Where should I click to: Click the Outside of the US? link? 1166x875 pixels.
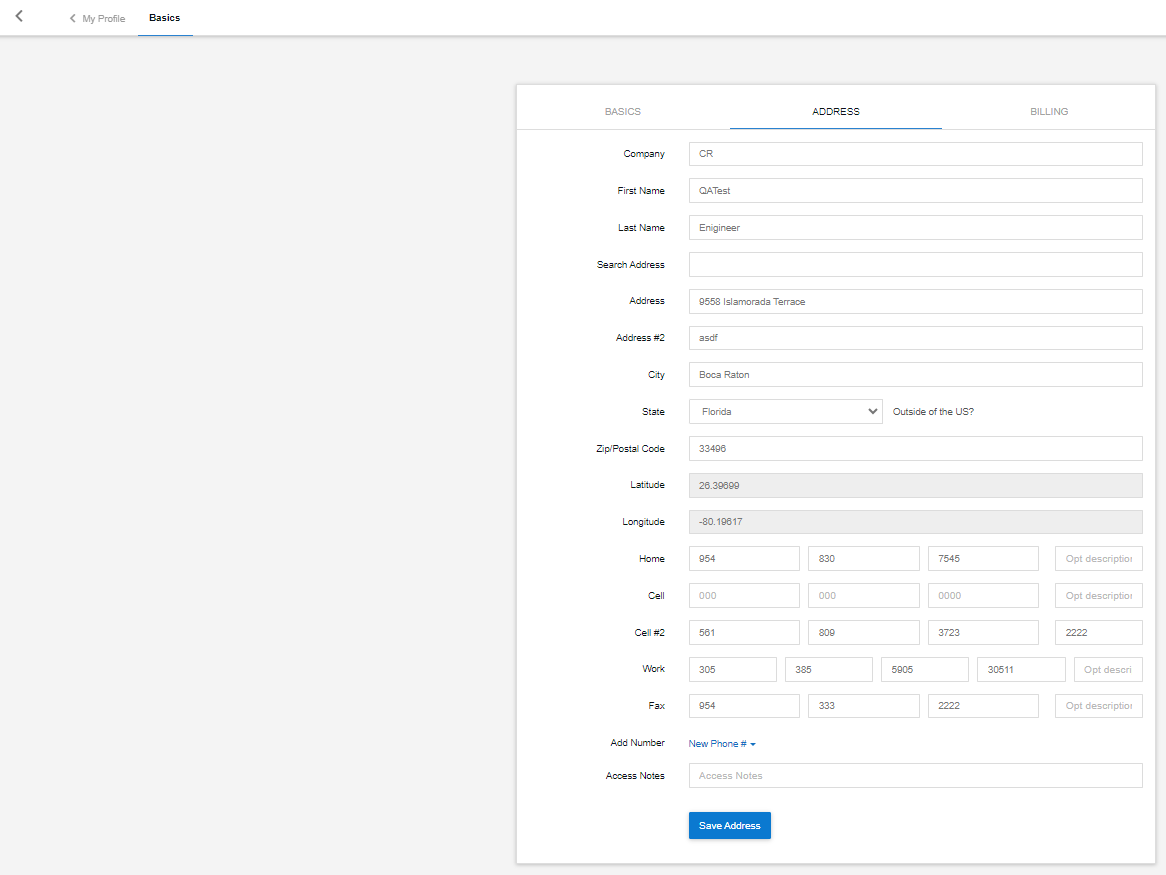point(933,411)
